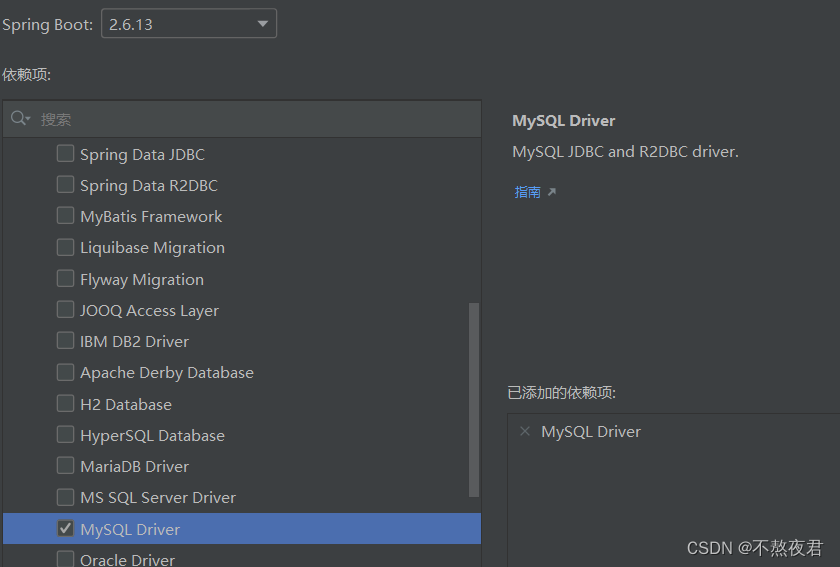Image resolution: width=840 pixels, height=567 pixels.
Task: Select the IBM DB2 Driver label
Action: point(134,342)
